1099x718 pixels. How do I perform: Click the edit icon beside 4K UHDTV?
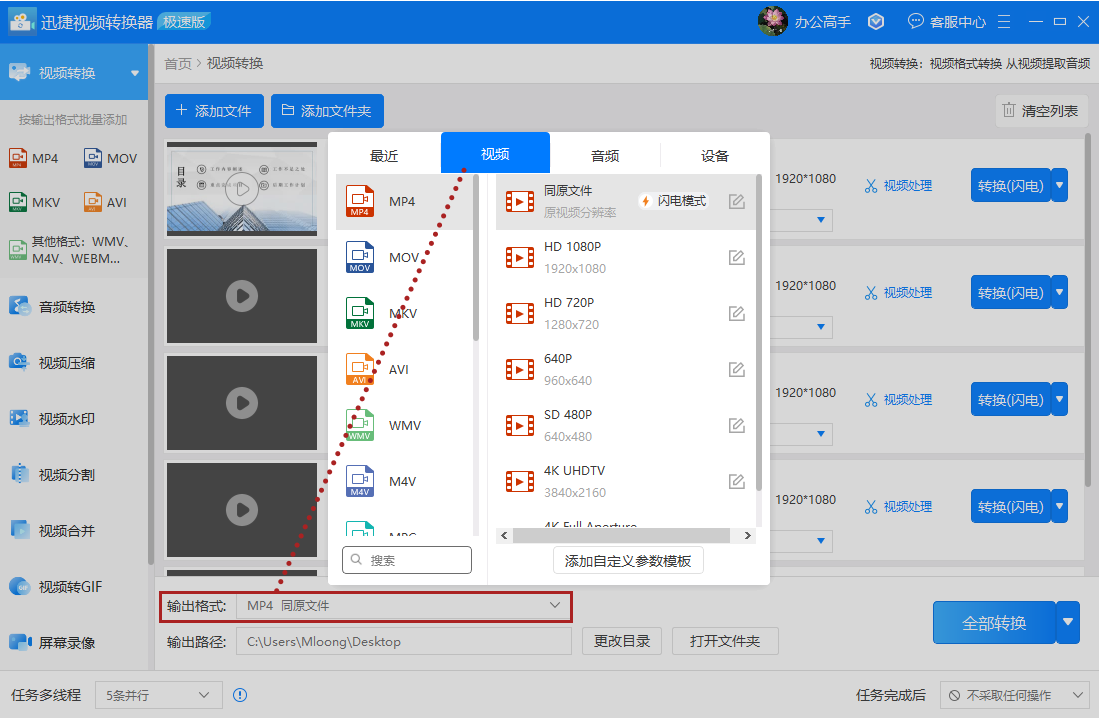pyautogui.click(x=736, y=482)
